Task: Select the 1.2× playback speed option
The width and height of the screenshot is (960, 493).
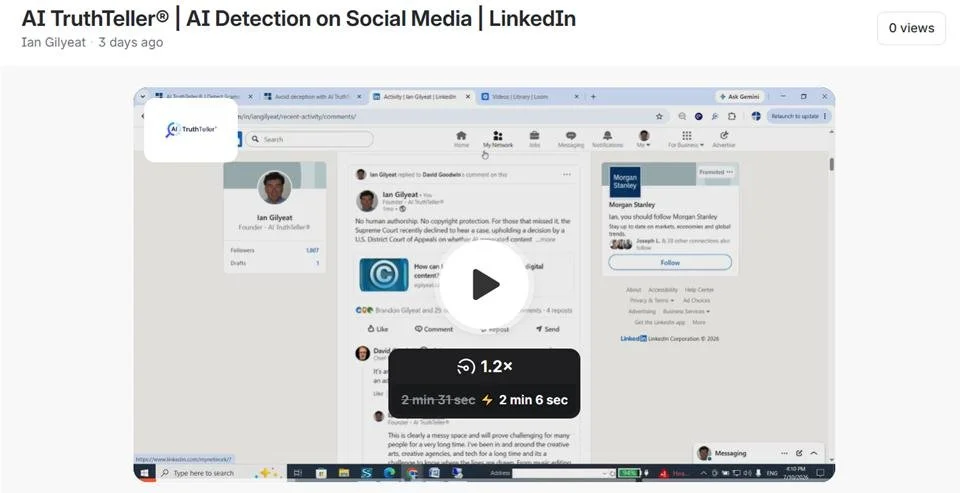Action: (x=484, y=367)
